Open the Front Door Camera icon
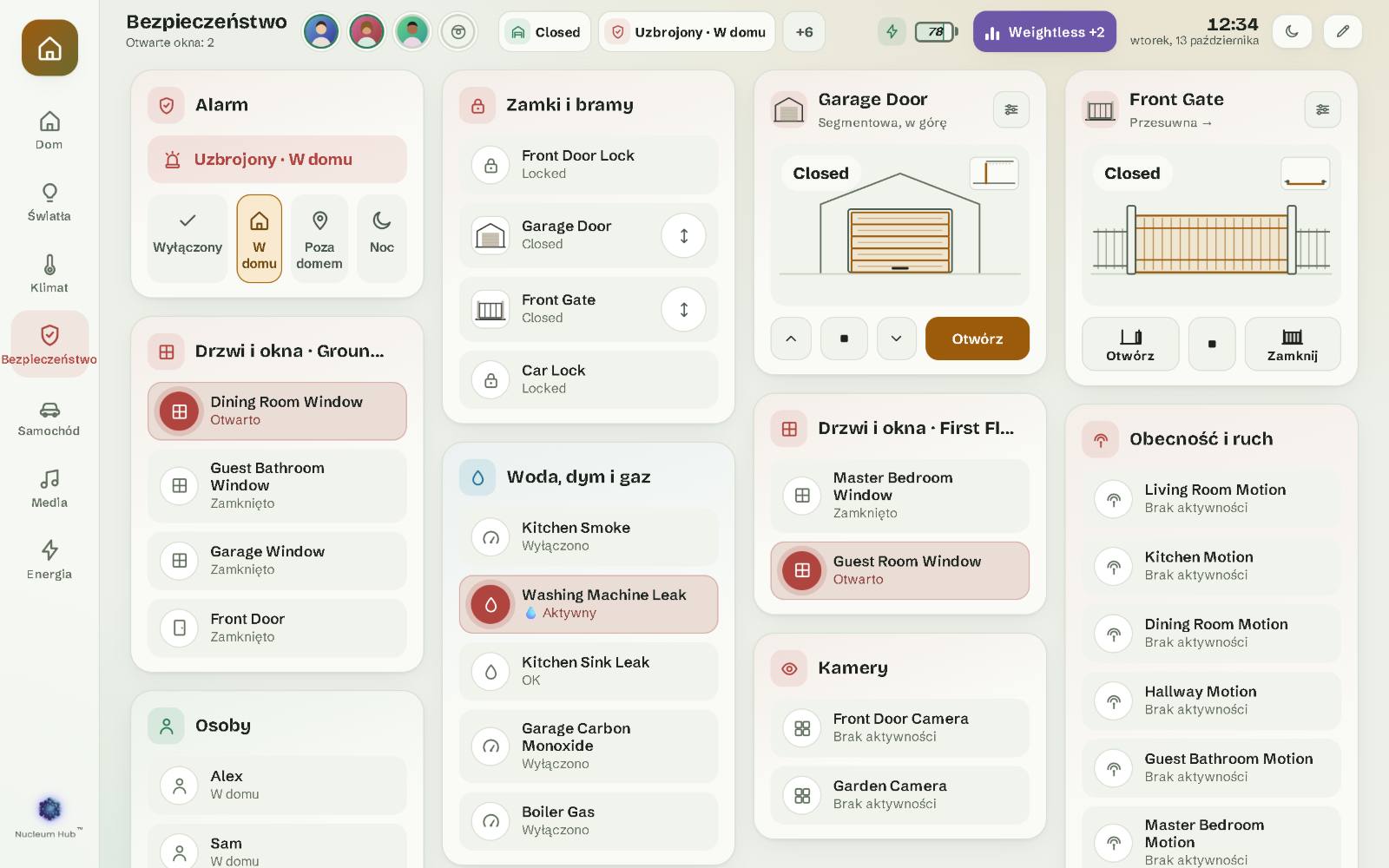This screenshot has height=868, width=1389. click(802, 728)
